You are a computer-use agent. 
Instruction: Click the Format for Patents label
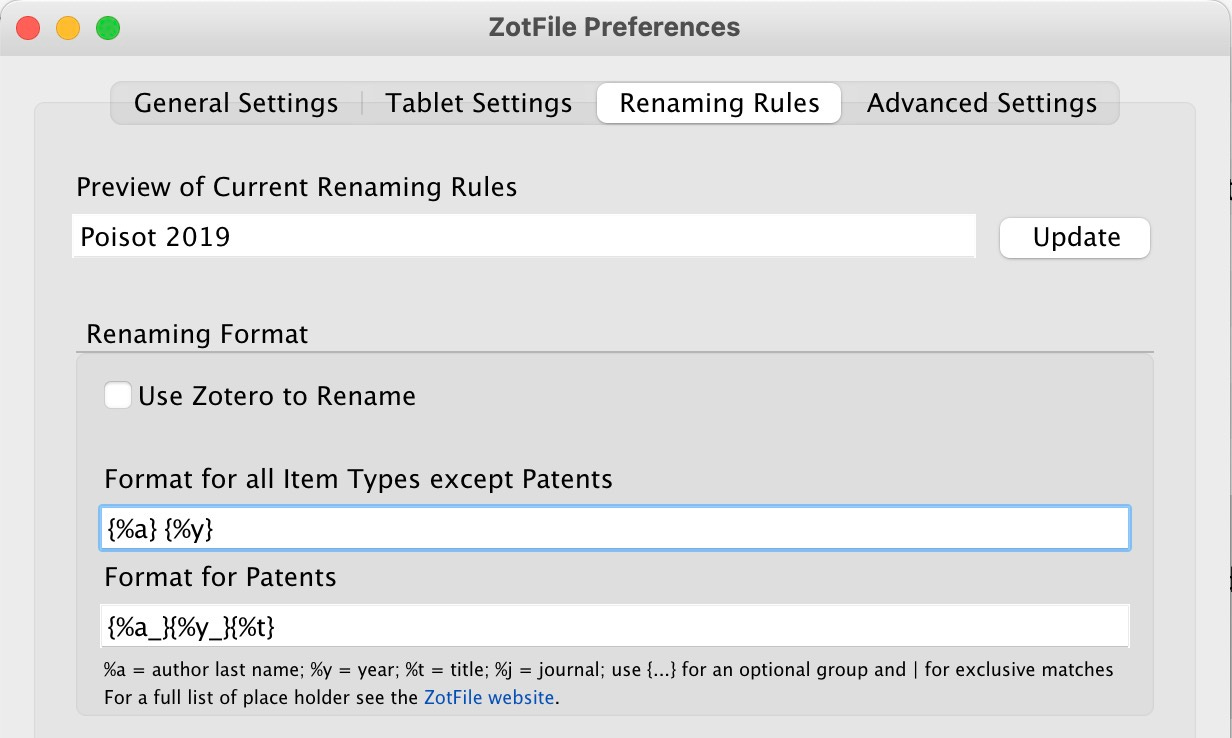pos(220,577)
